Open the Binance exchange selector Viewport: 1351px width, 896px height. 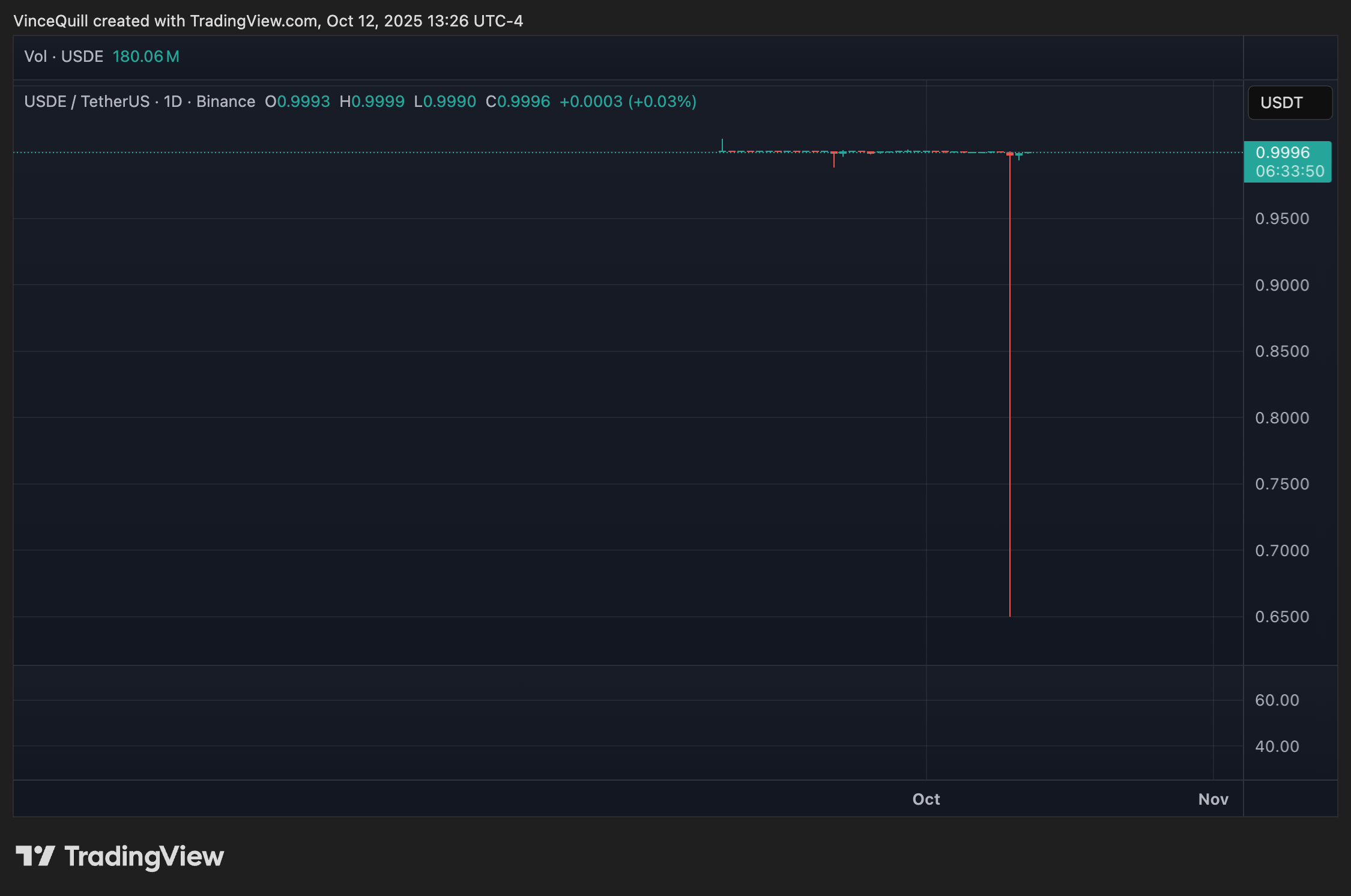pos(226,102)
